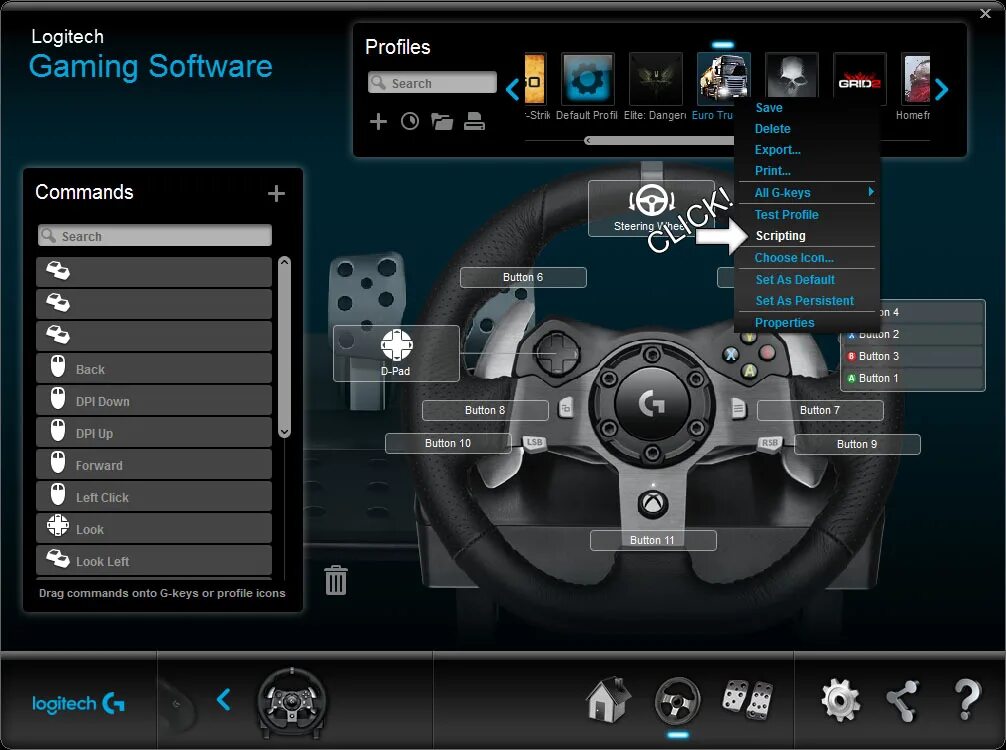The height and width of the screenshot is (750, 1006).
Task: Choose Print... from the context menu
Action: (x=772, y=171)
